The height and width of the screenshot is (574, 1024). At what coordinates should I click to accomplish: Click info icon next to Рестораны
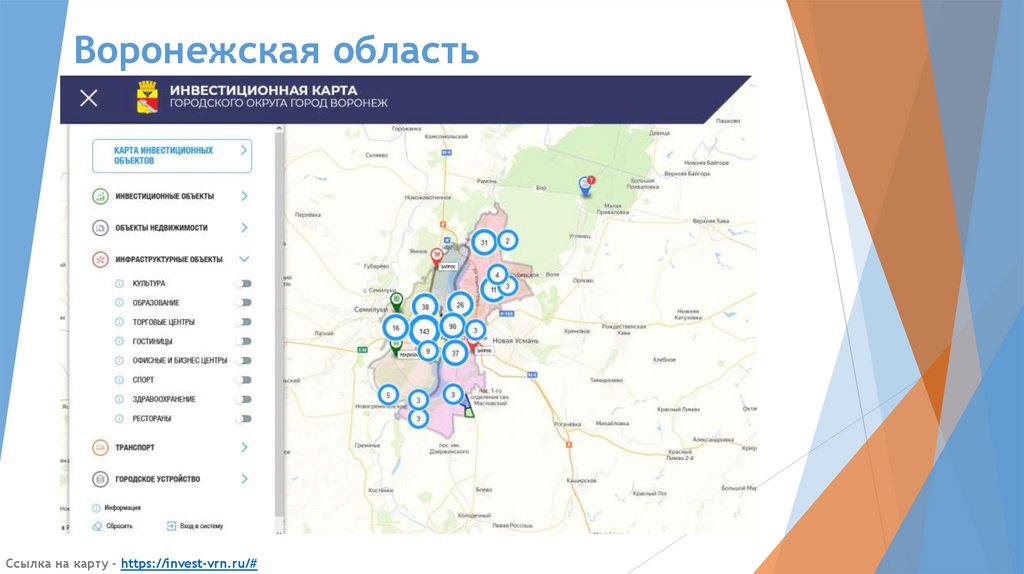[x=120, y=419]
